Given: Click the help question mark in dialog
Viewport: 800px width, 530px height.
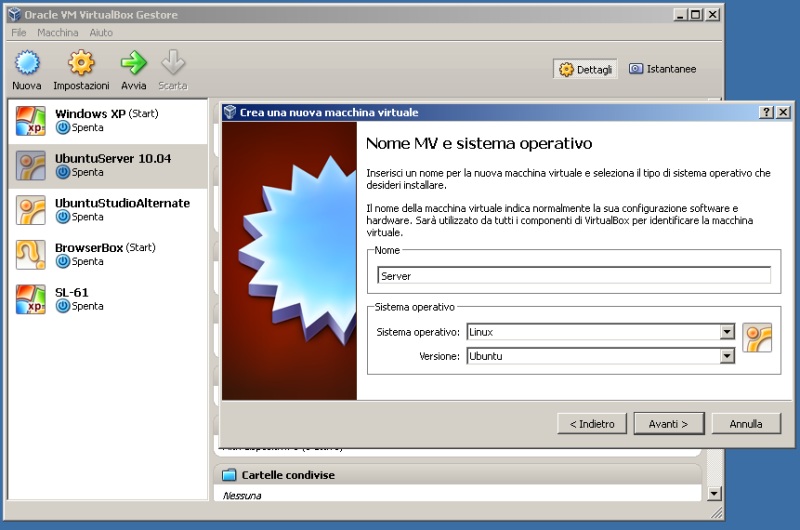Looking at the screenshot, I should [766, 112].
